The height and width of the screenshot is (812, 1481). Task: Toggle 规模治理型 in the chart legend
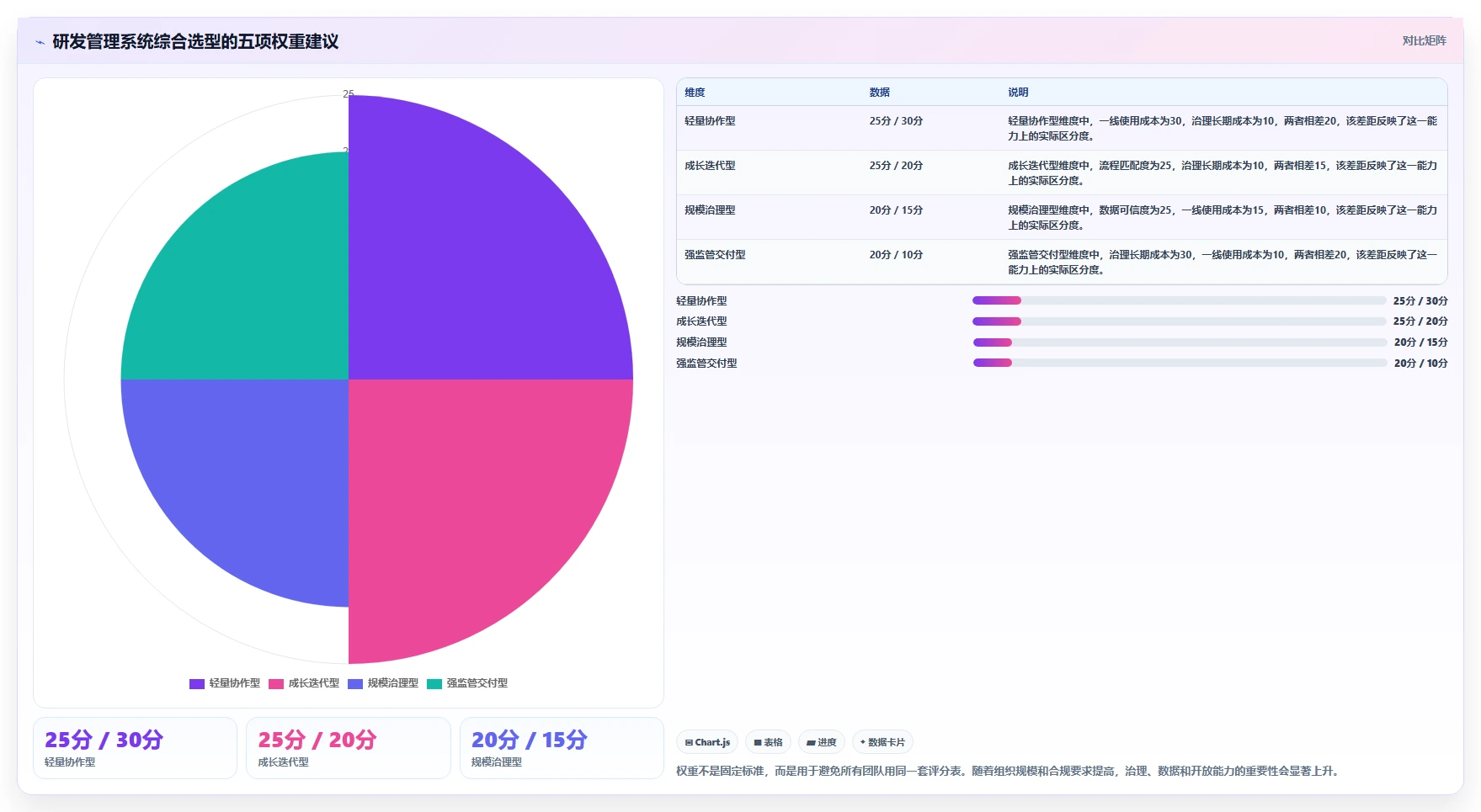pos(383,683)
